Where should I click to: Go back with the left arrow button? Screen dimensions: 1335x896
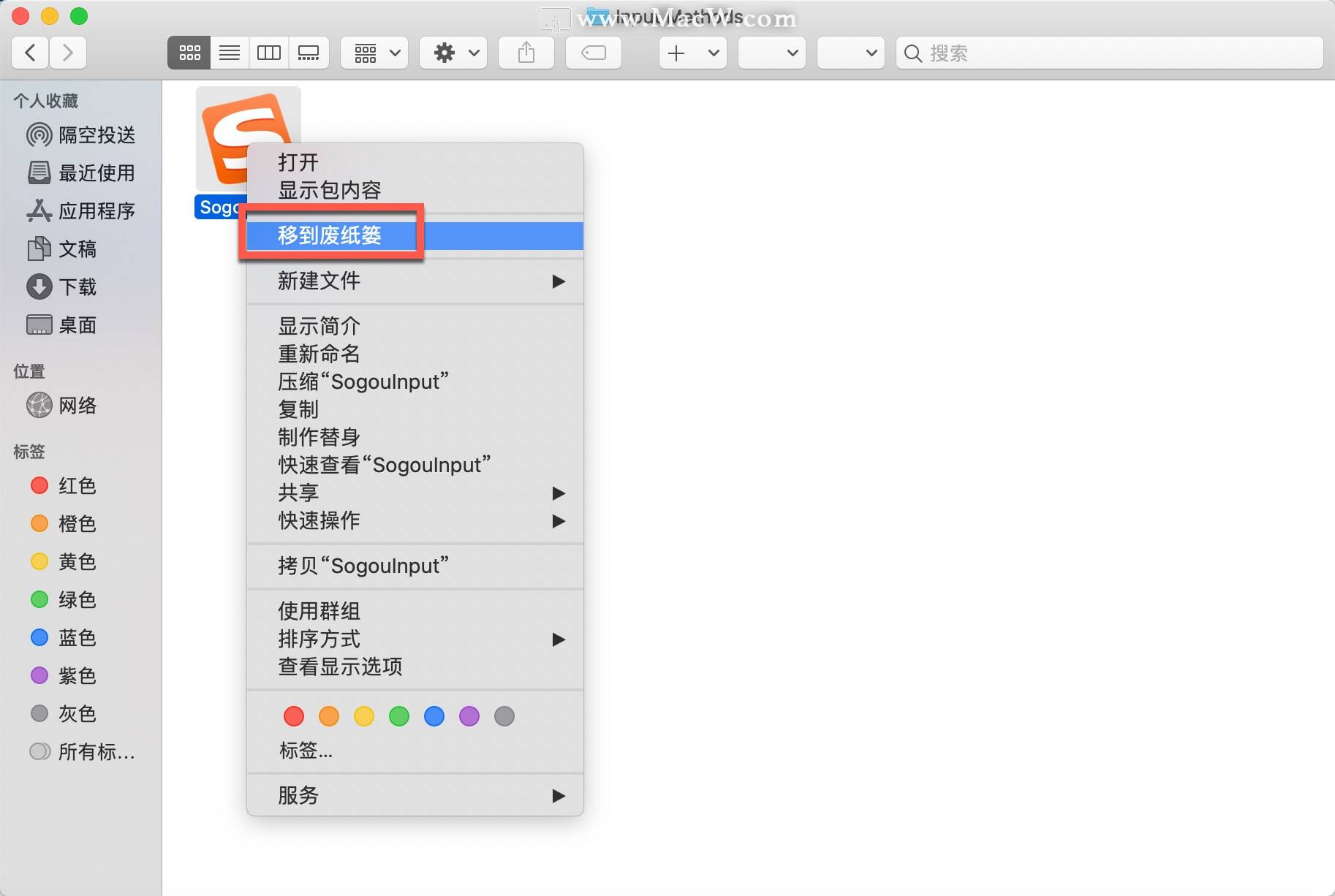pyautogui.click(x=31, y=53)
